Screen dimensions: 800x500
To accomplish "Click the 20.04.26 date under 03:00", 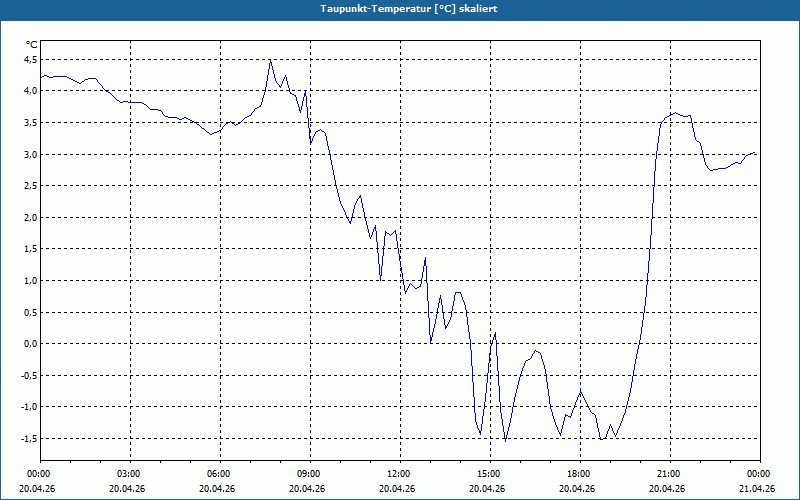I will tap(128, 488).
